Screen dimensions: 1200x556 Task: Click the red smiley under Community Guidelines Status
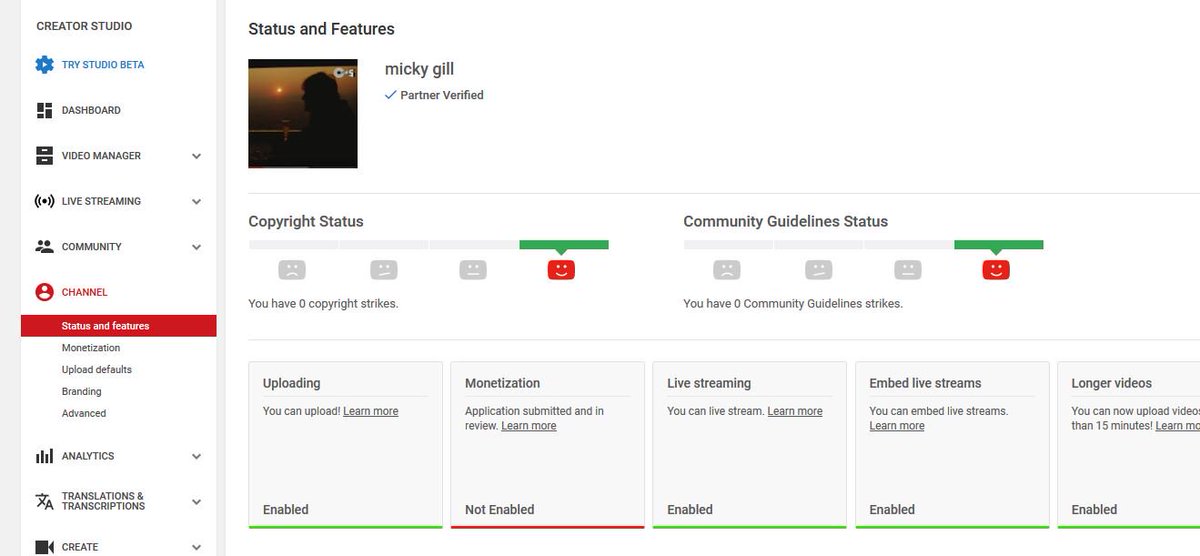pyautogui.click(x=996, y=269)
